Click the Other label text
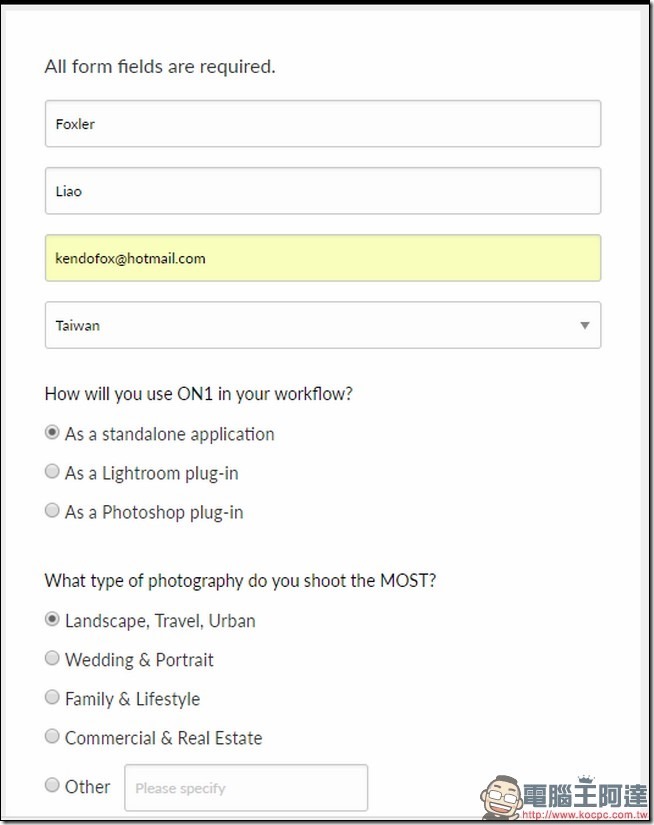The image size is (654, 825). pyautogui.click(x=87, y=787)
